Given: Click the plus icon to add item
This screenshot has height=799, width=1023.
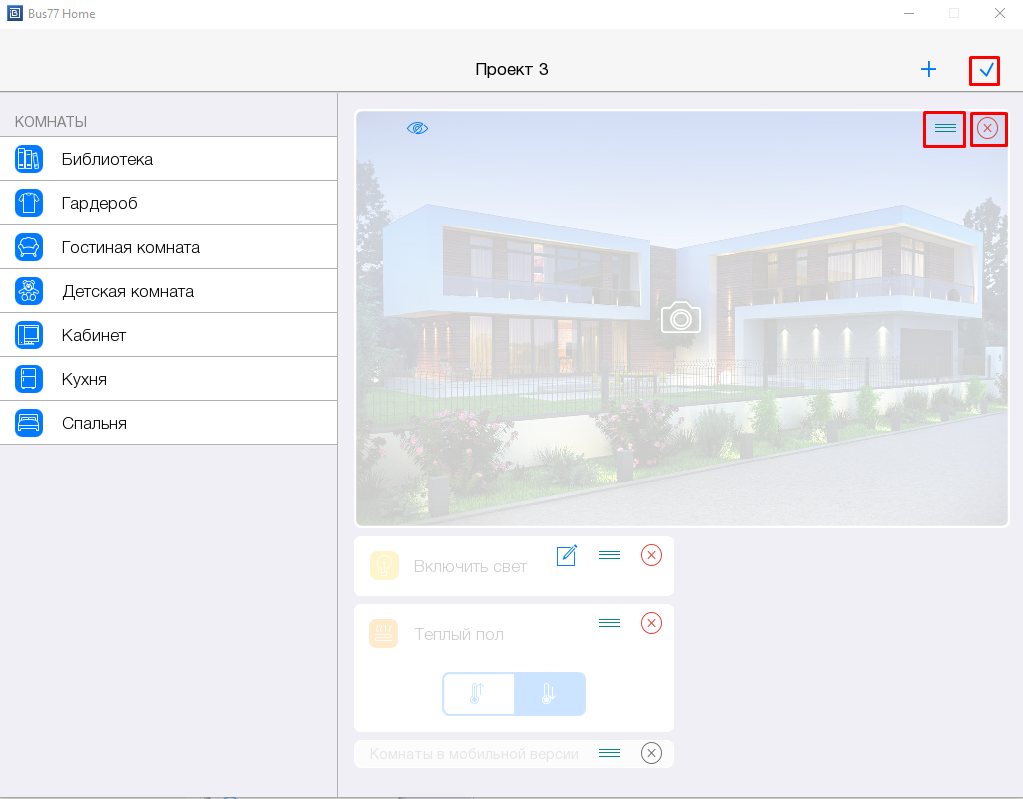Looking at the screenshot, I should pyautogui.click(x=928, y=69).
